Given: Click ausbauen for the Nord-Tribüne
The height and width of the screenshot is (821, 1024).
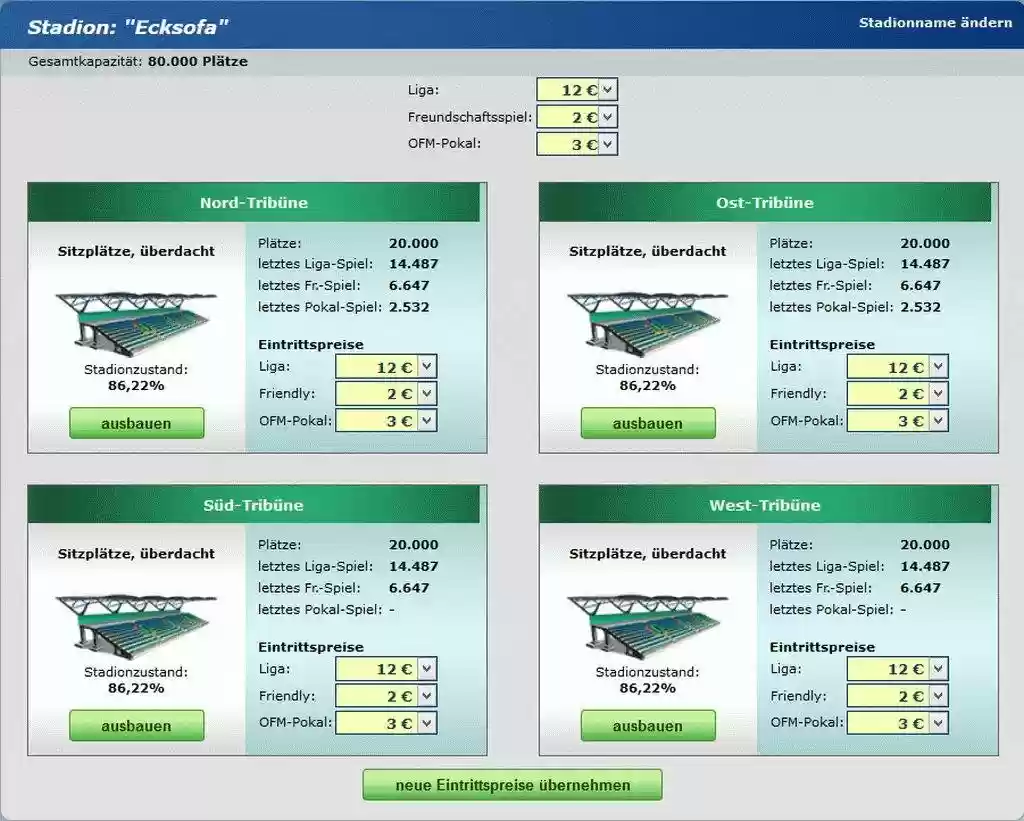Looking at the screenshot, I should tap(137, 423).
